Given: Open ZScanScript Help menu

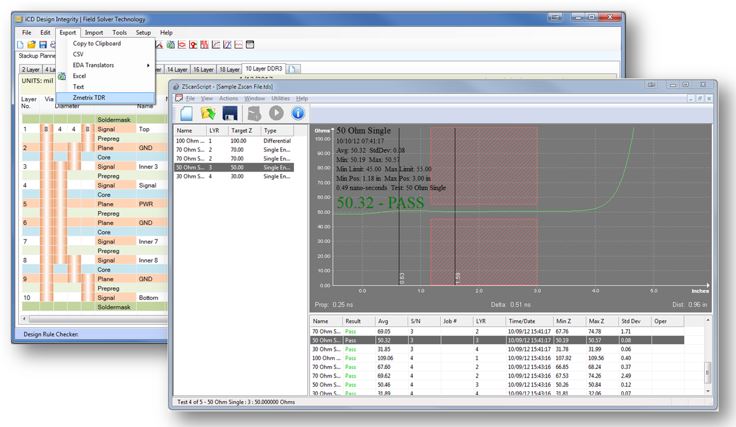Looking at the screenshot, I should [302, 99].
